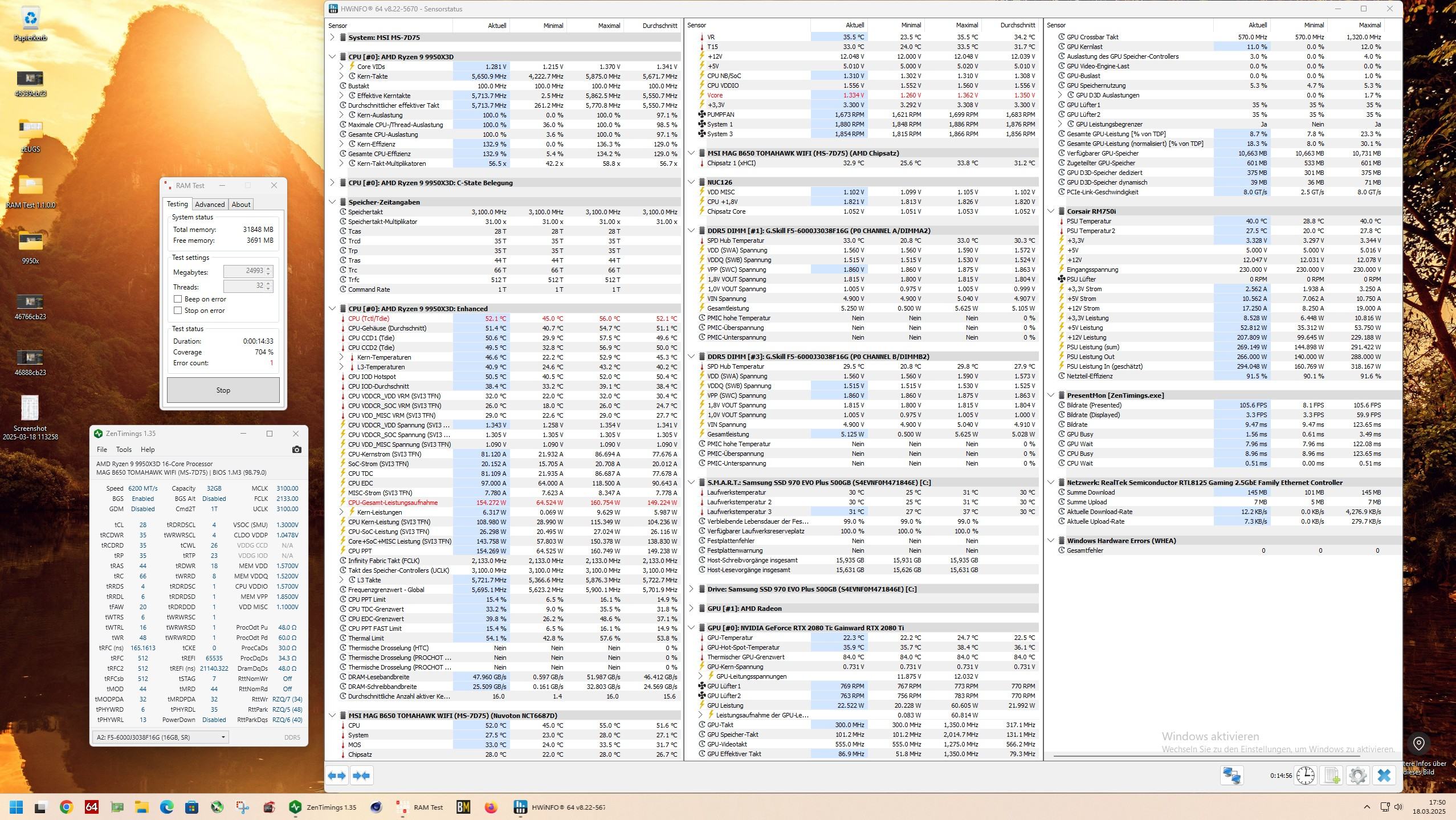
Task: Open Firefox from the taskbar
Action: pyautogui.click(x=491, y=807)
